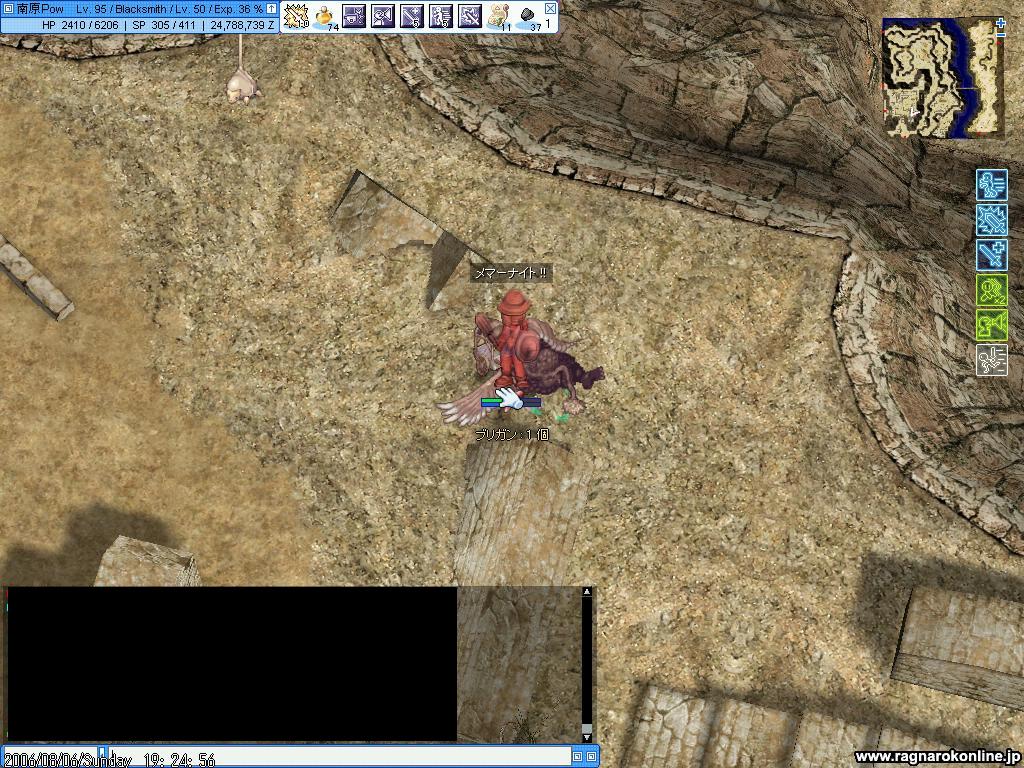The image size is (1024, 768).
Task: Use the dark stone item with count 37
Action: pyautogui.click(x=528, y=16)
